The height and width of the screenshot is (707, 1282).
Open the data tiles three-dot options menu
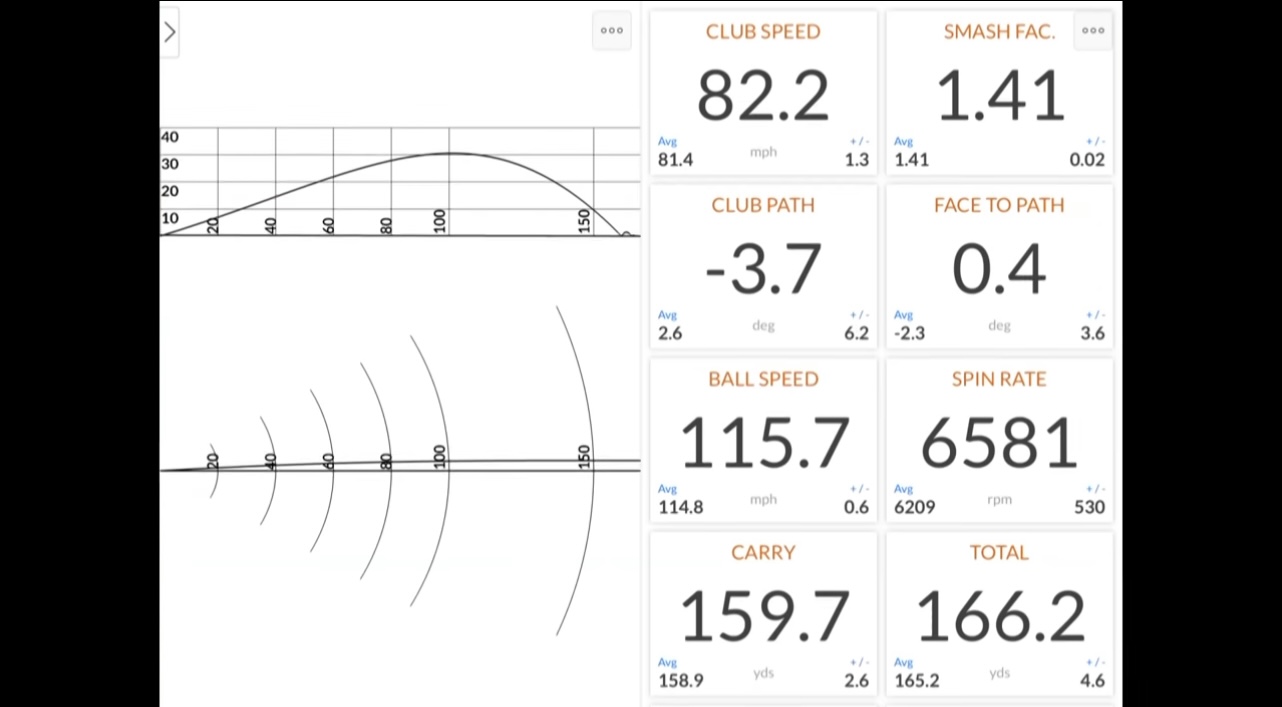tap(1093, 30)
